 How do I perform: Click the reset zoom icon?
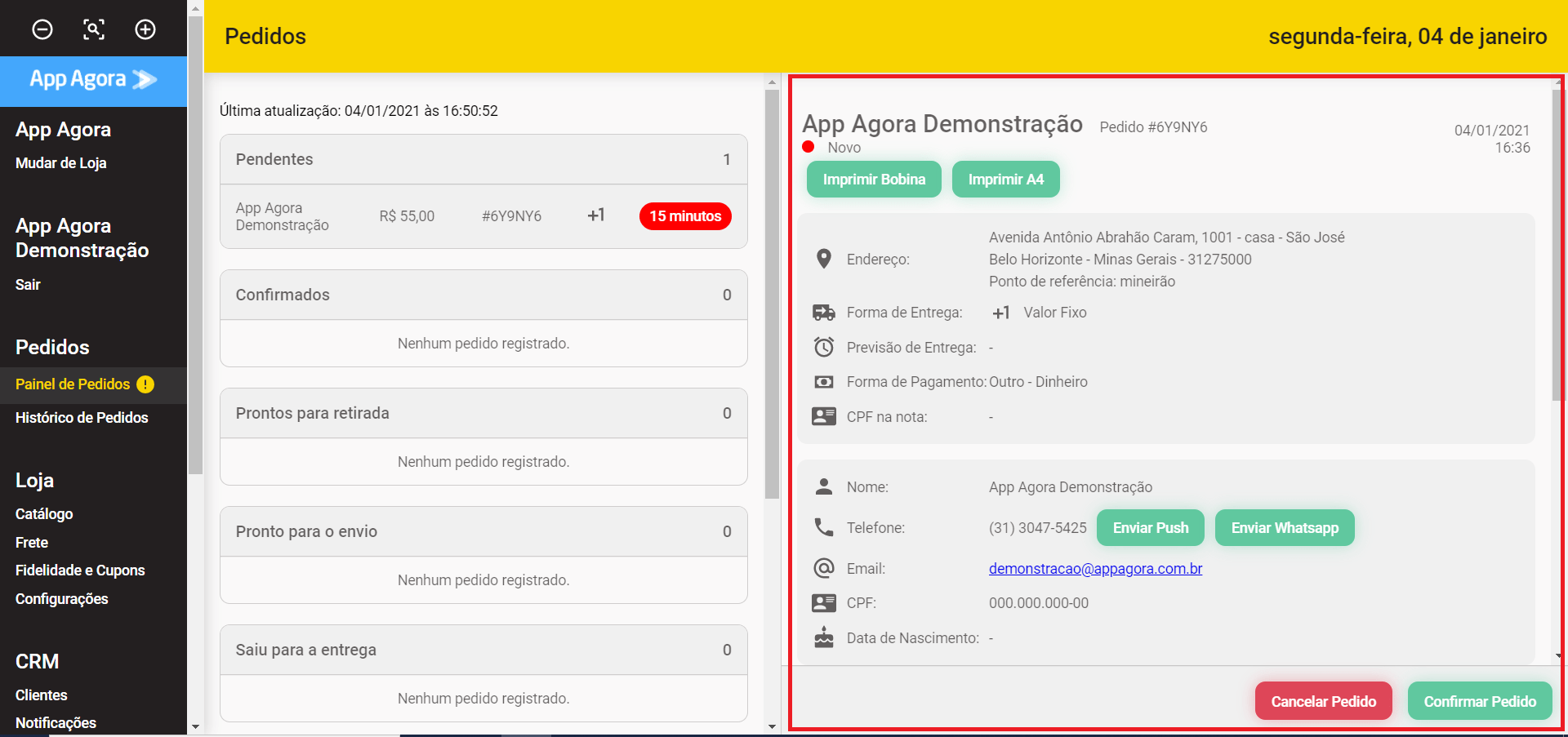point(94,29)
